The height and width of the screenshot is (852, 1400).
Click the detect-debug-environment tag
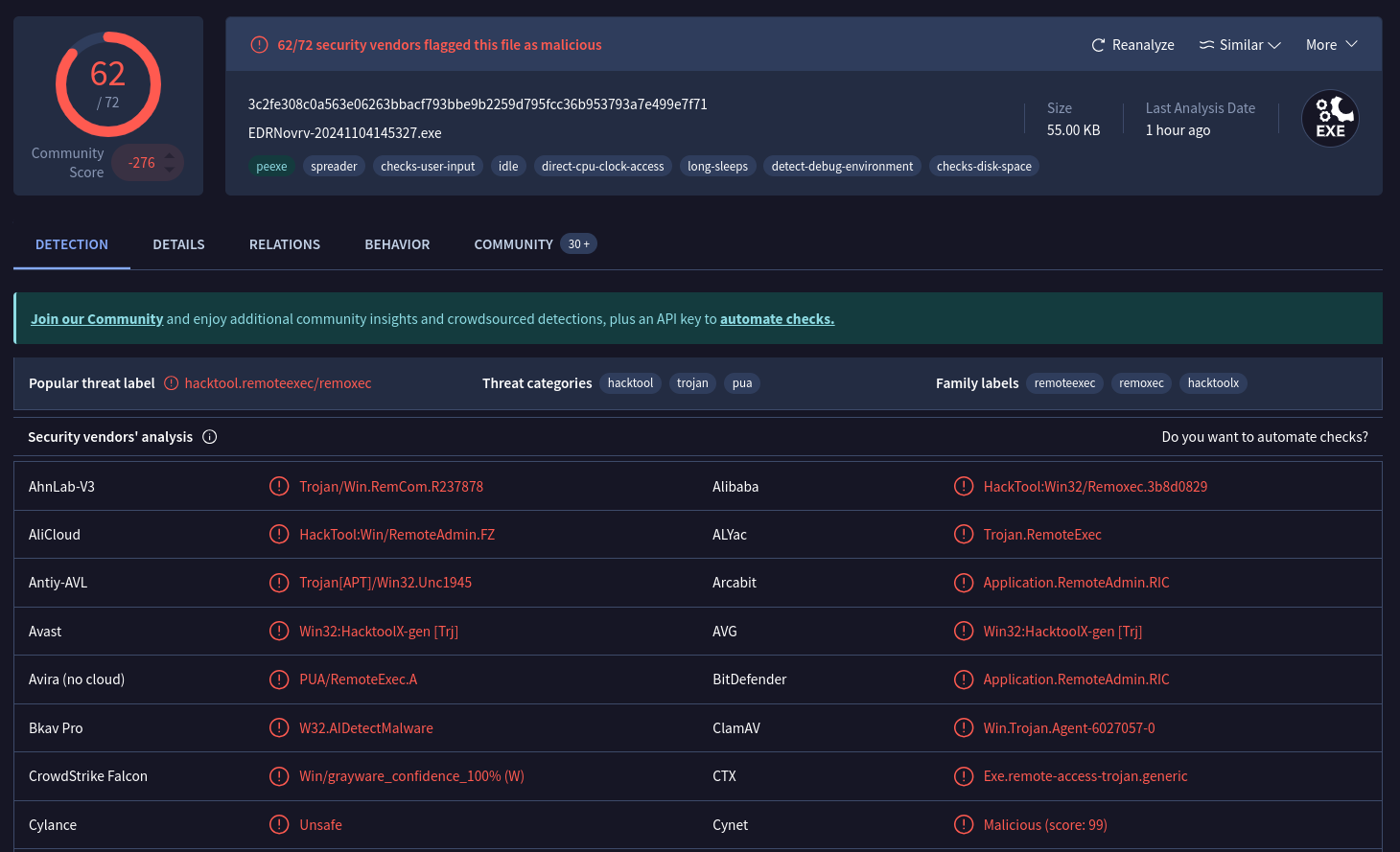(x=842, y=167)
